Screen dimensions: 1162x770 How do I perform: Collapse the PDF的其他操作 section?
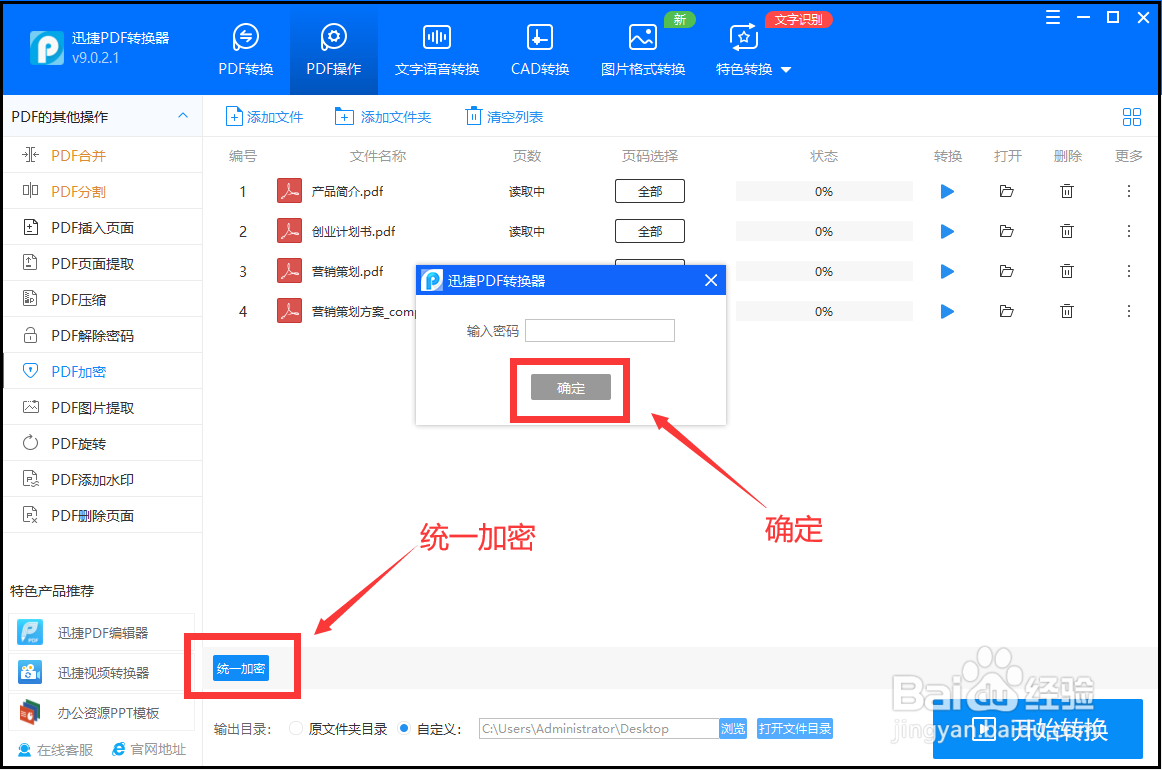click(x=183, y=116)
